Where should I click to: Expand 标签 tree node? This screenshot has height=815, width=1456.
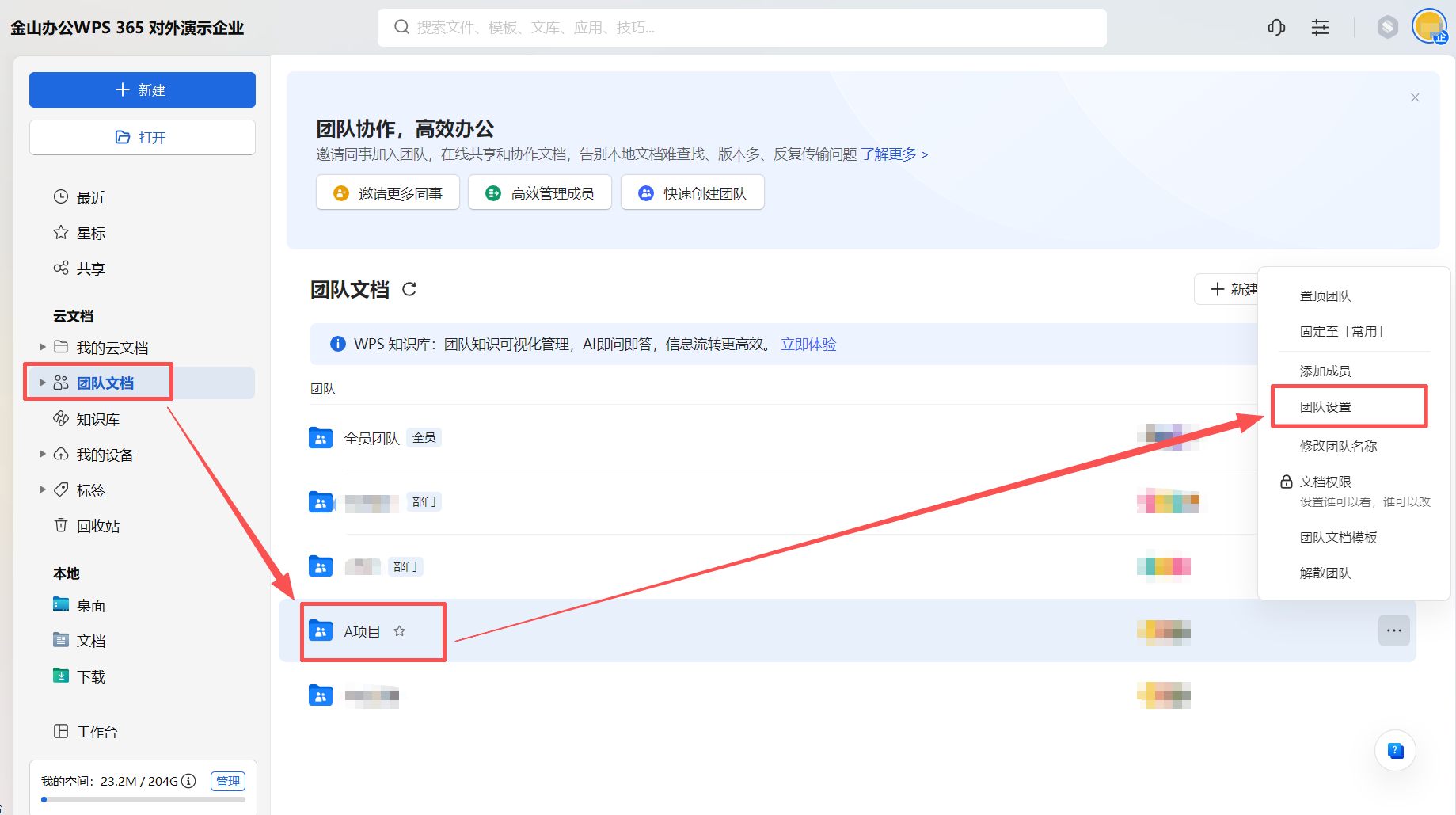pyautogui.click(x=43, y=489)
